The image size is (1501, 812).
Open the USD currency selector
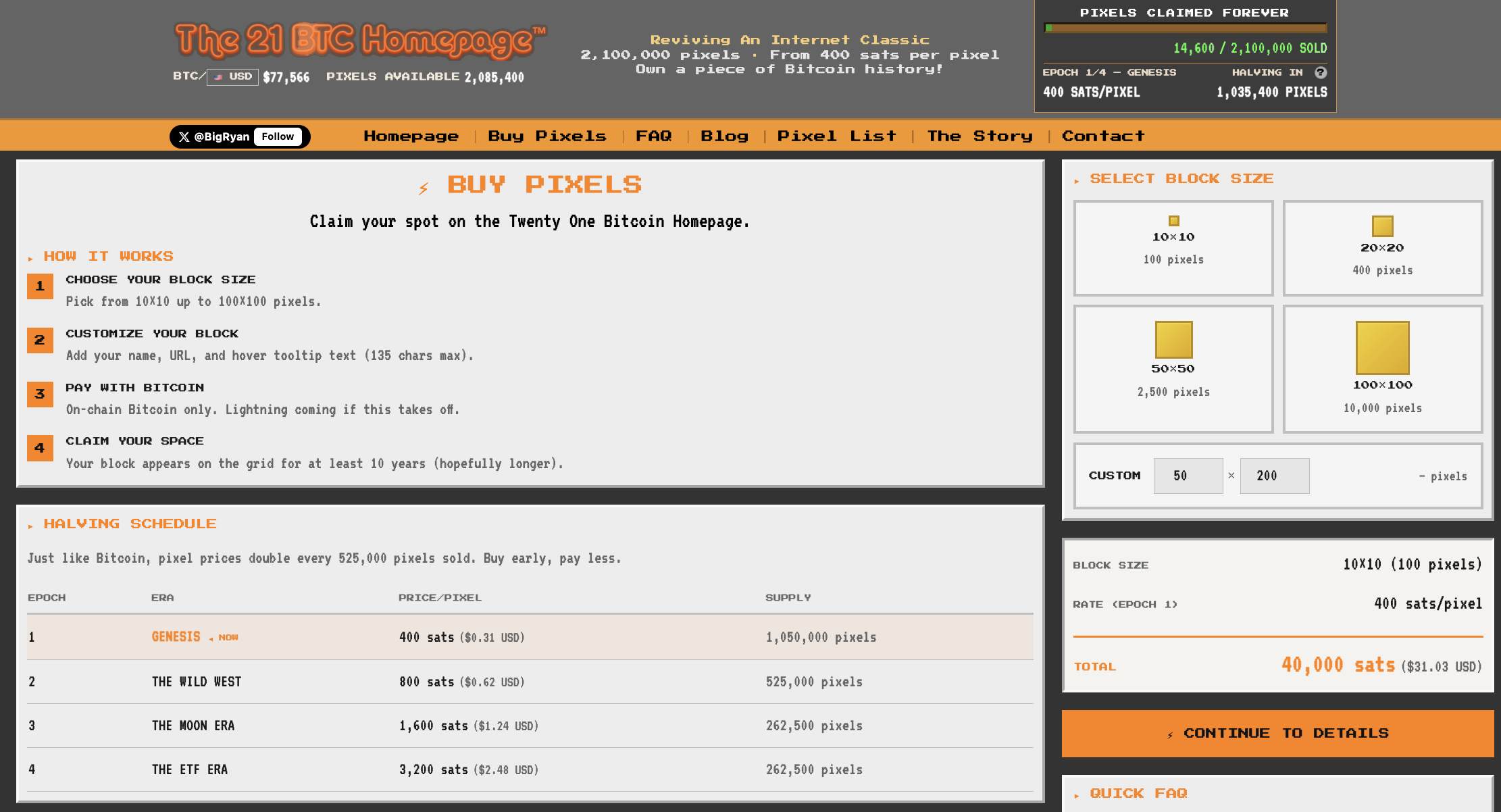click(x=232, y=77)
